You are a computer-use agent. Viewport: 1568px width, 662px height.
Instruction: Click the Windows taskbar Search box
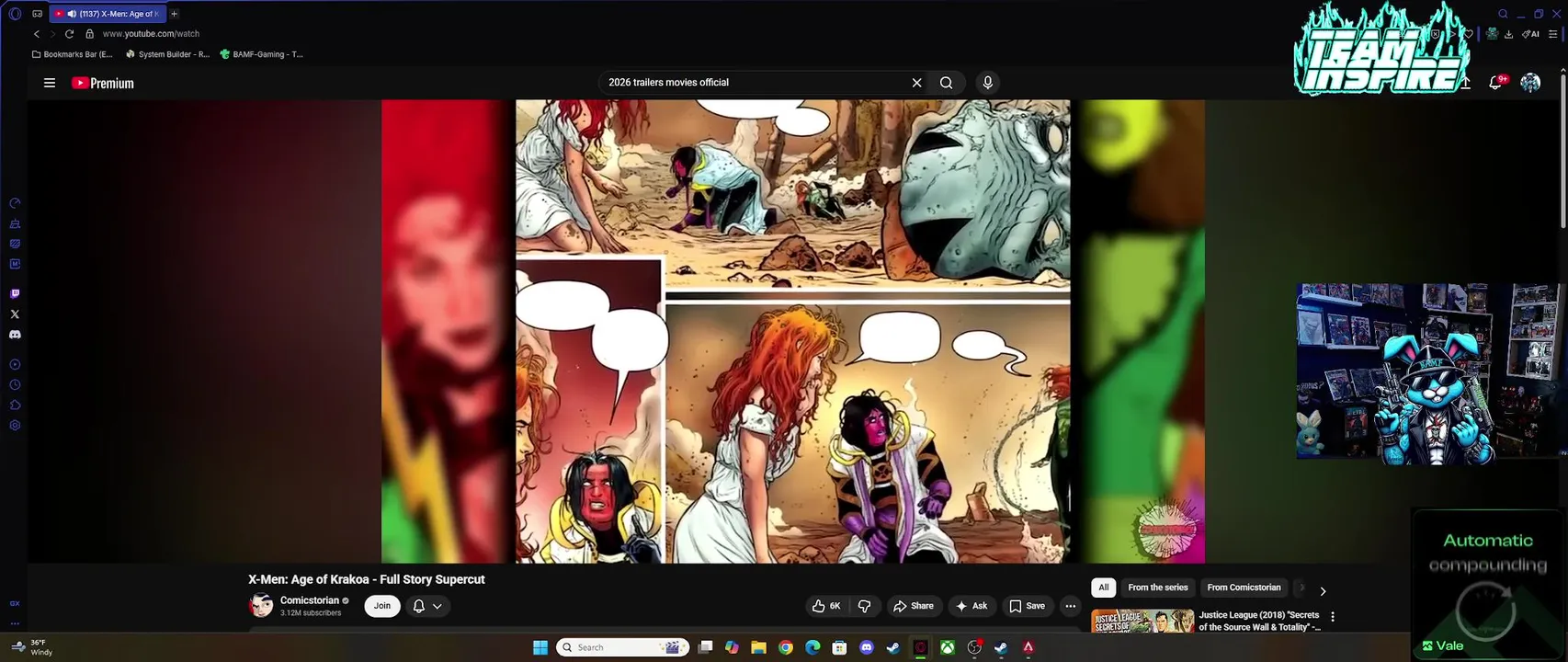tap(623, 647)
